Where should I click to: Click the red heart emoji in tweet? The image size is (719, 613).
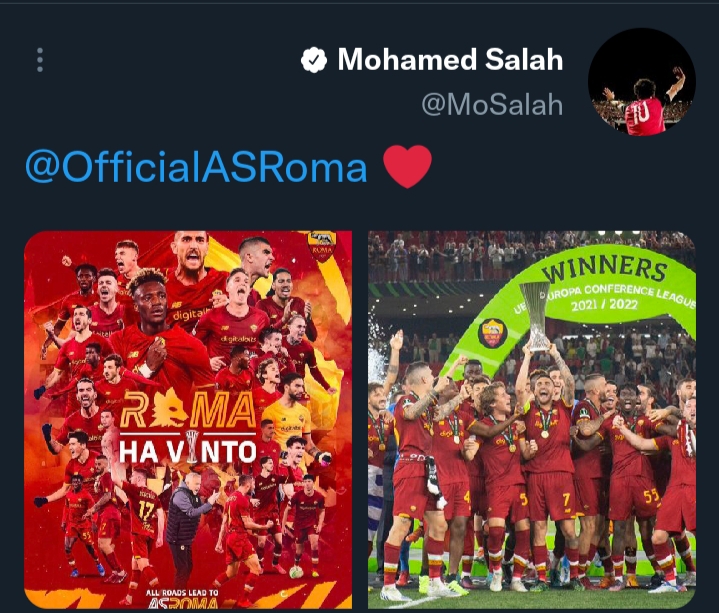tap(407, 166)
